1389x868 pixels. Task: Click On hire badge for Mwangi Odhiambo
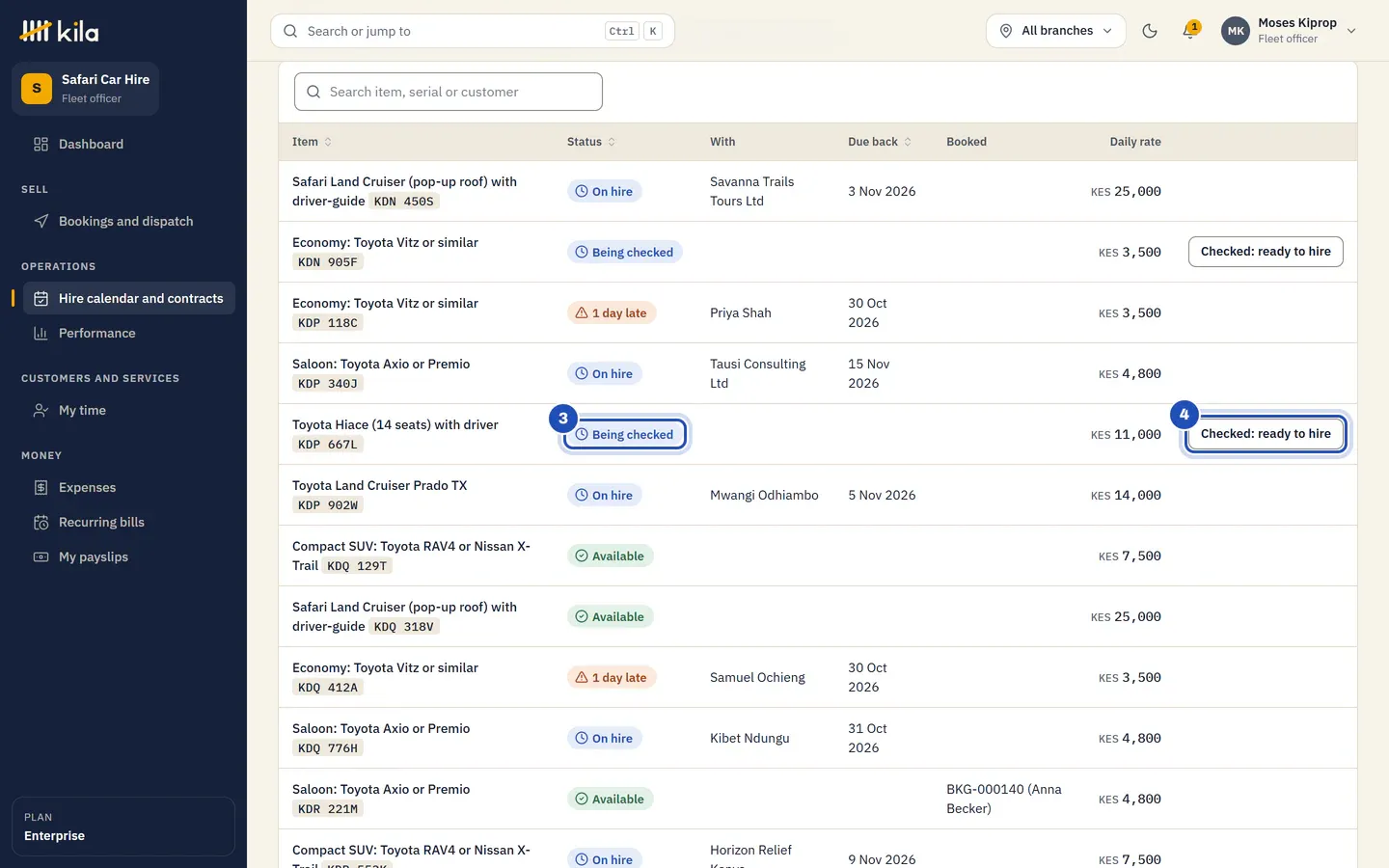[x=605, y=495]
